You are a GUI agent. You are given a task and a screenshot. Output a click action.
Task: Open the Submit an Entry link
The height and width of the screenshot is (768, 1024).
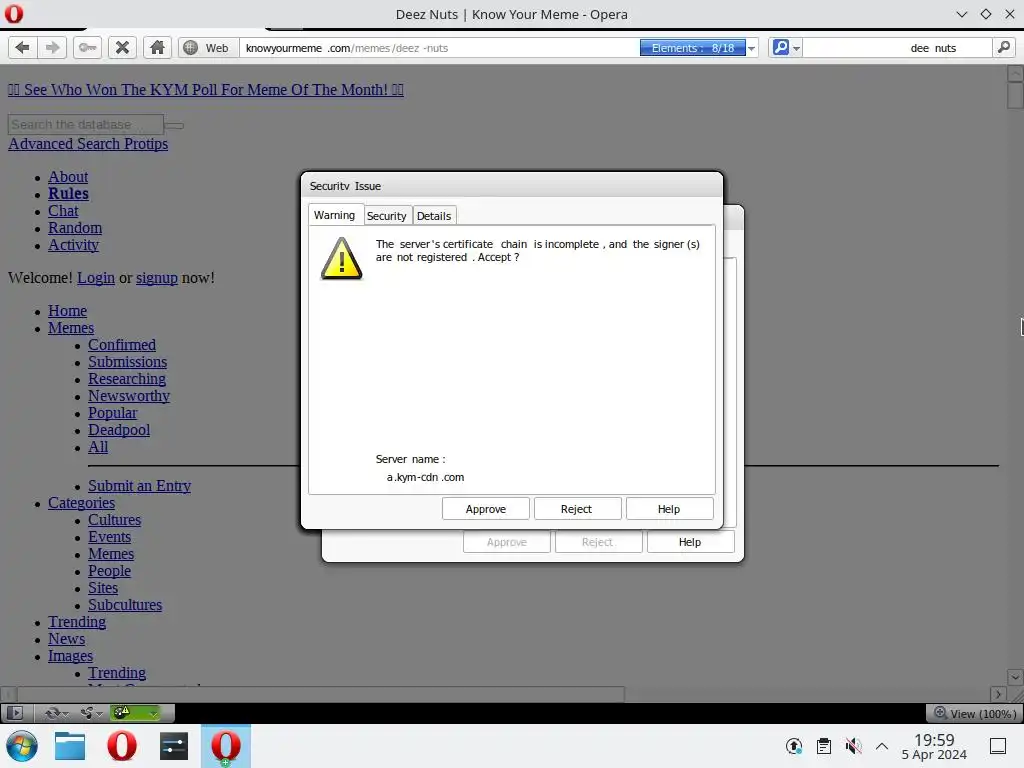pos(140,486)
